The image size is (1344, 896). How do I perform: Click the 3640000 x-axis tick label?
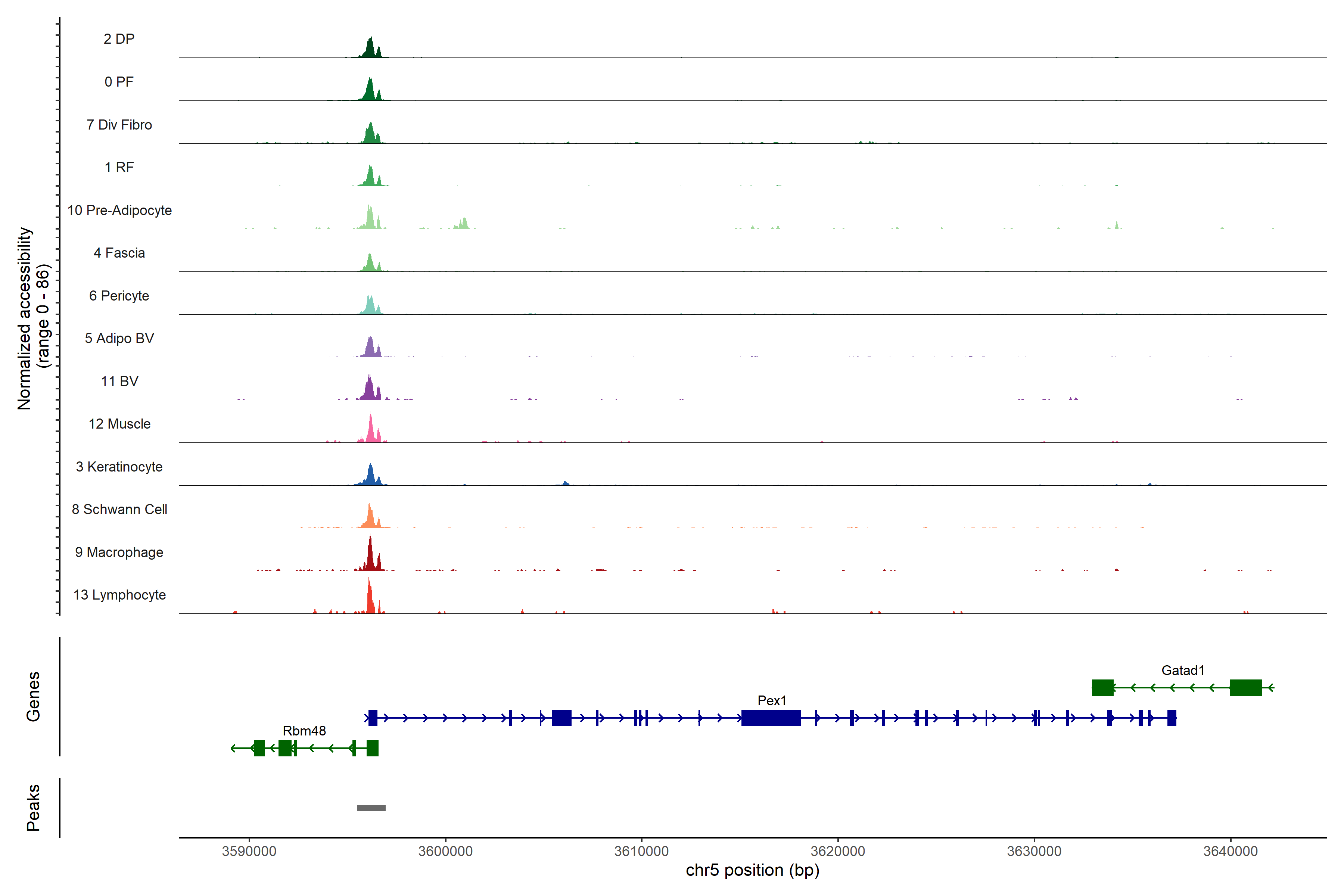1230,851
